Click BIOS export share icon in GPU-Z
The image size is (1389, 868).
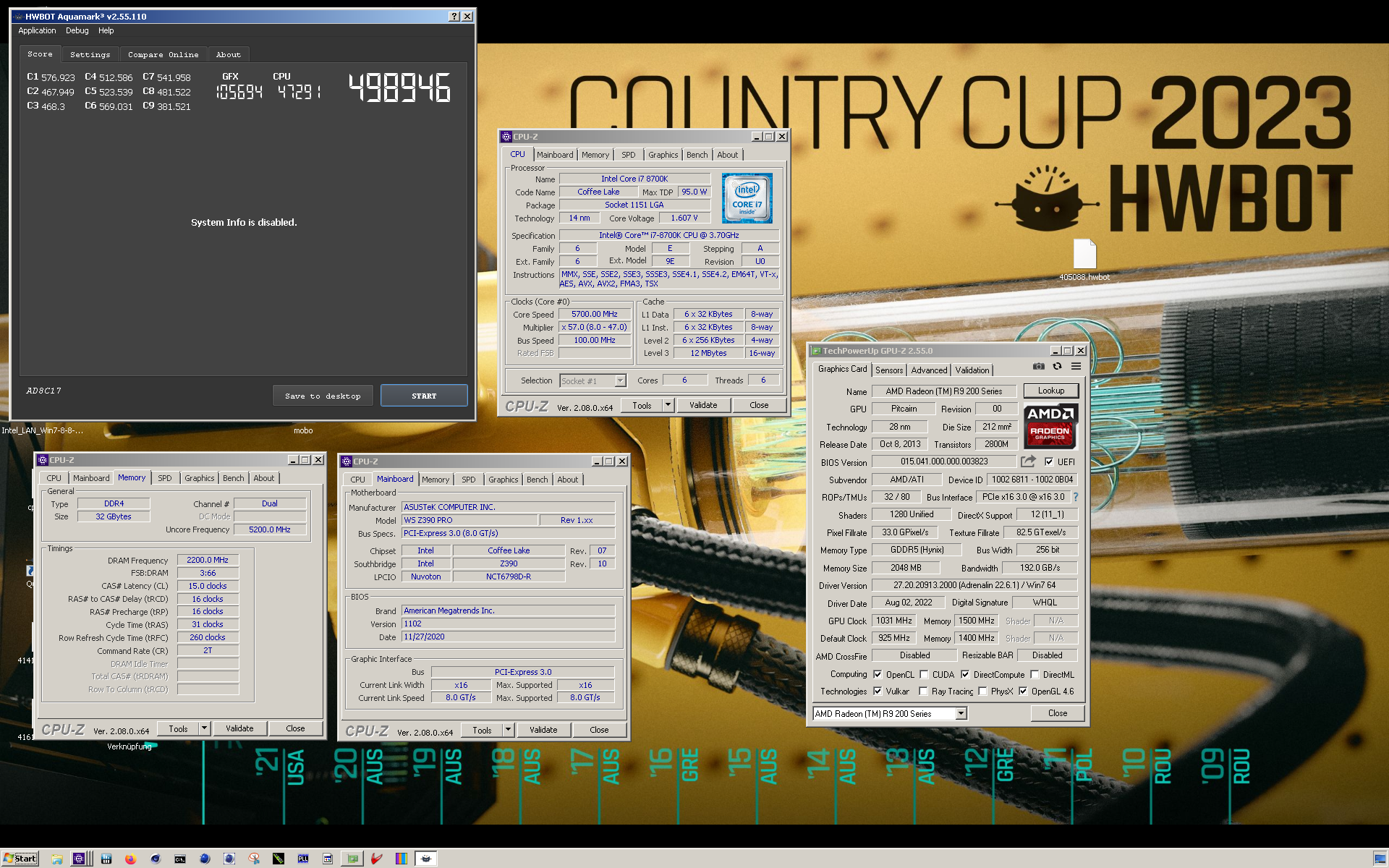point(1028,461)
